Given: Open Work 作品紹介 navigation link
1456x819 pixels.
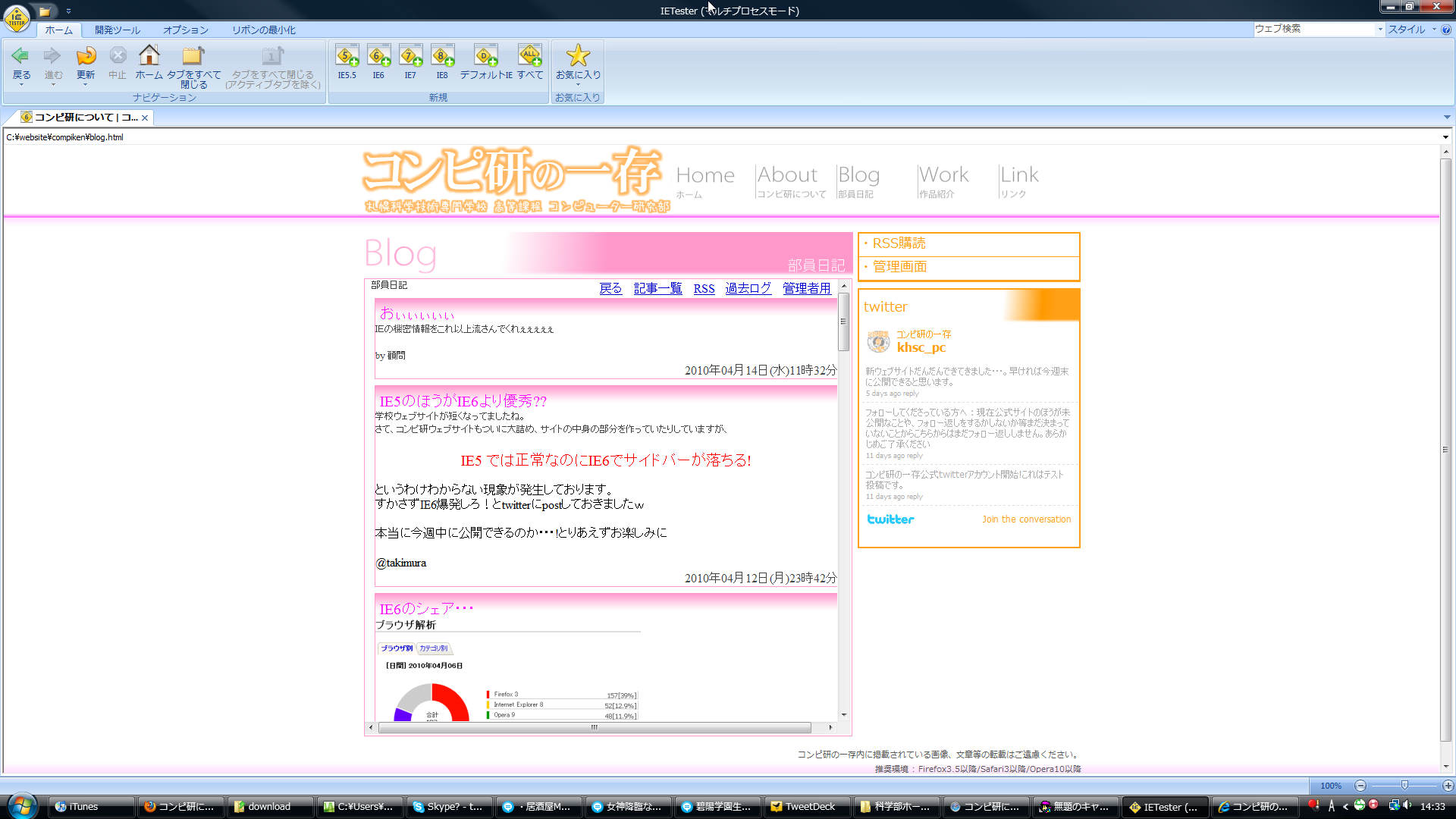Looking at the screenshot, I should coord(943,182).
